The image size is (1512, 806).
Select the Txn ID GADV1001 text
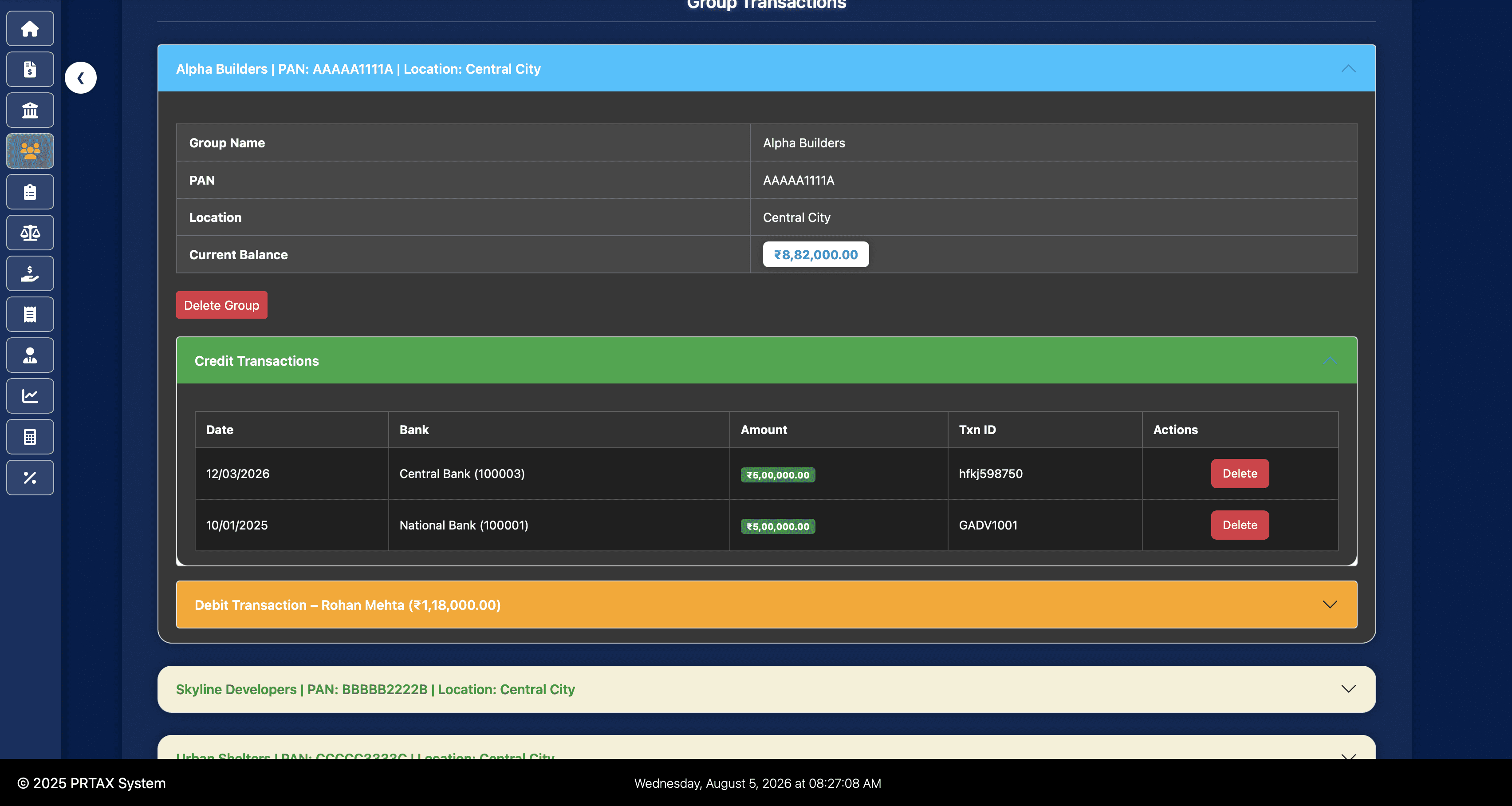click(x=988, y=525)
